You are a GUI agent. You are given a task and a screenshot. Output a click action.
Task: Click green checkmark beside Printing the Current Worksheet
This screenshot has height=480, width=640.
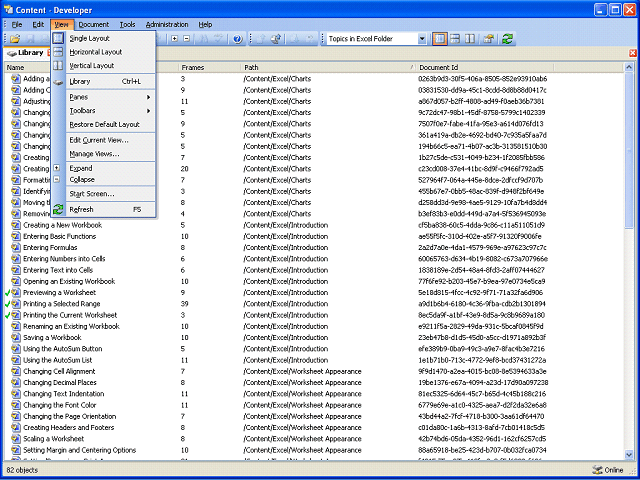pyautogui.click(x=7, y=315)
